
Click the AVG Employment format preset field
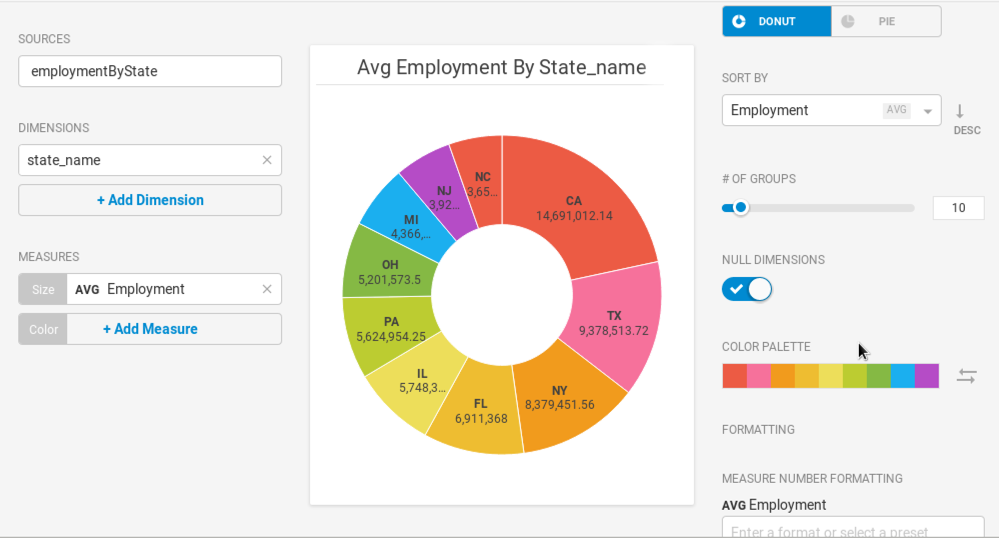coord(853,528)
